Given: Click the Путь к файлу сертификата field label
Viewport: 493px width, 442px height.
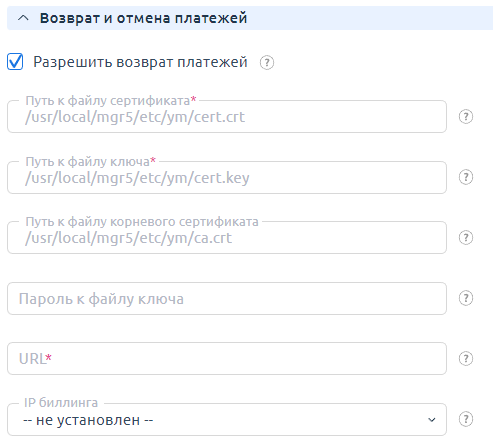Looking at the screenshot, I should (x=111, y=100).
